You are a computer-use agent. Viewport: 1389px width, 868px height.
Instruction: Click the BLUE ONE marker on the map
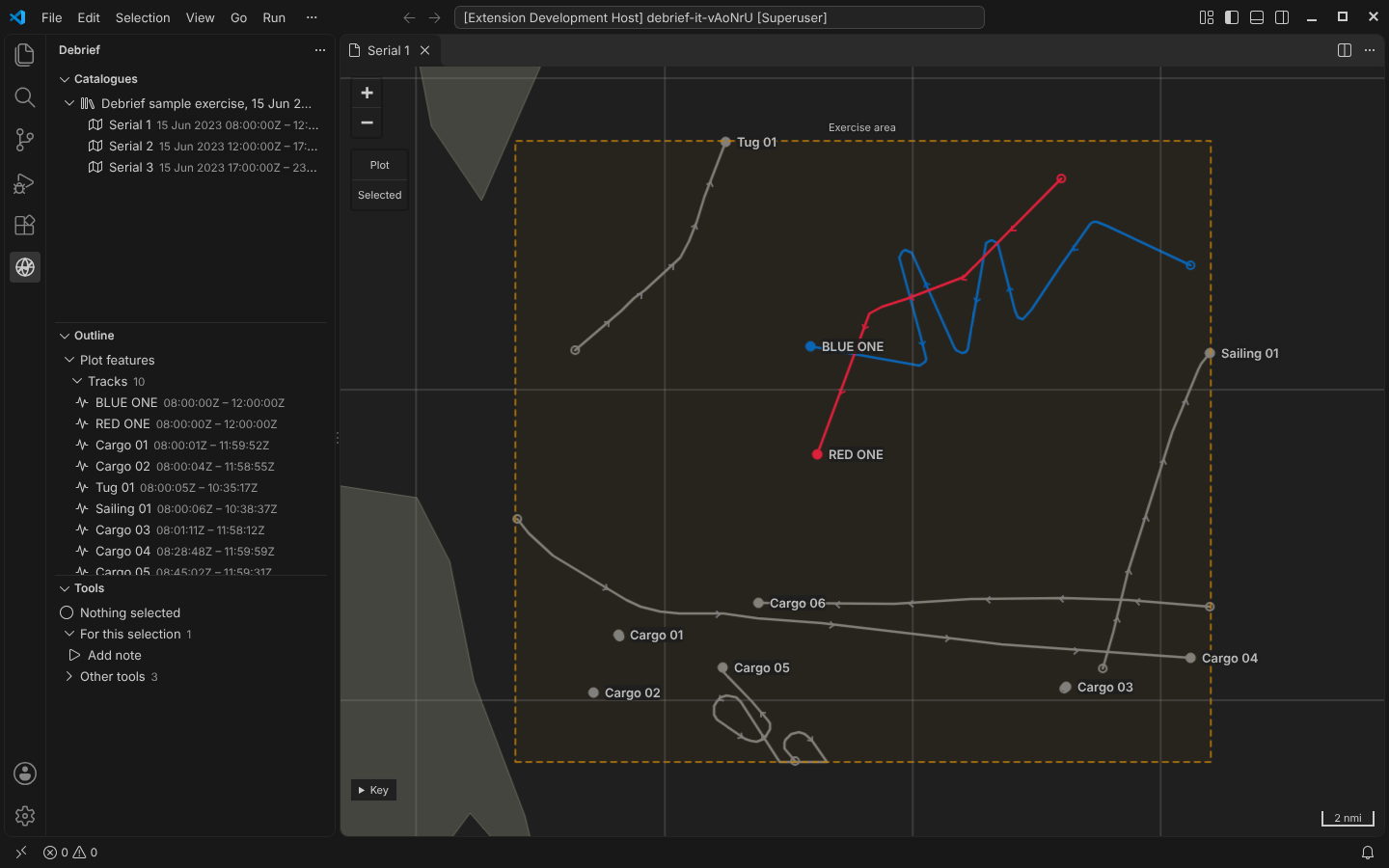click(810, 346)
